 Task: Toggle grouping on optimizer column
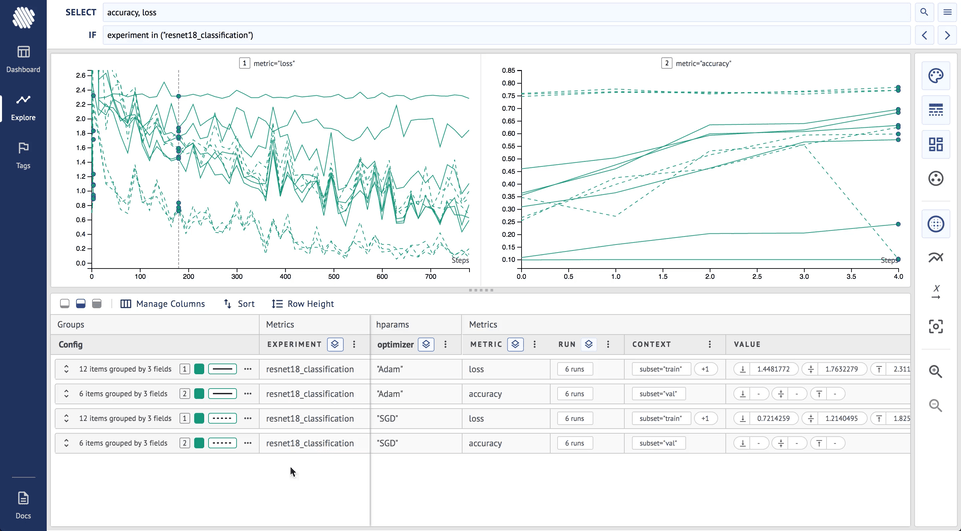tap(427, 345)
